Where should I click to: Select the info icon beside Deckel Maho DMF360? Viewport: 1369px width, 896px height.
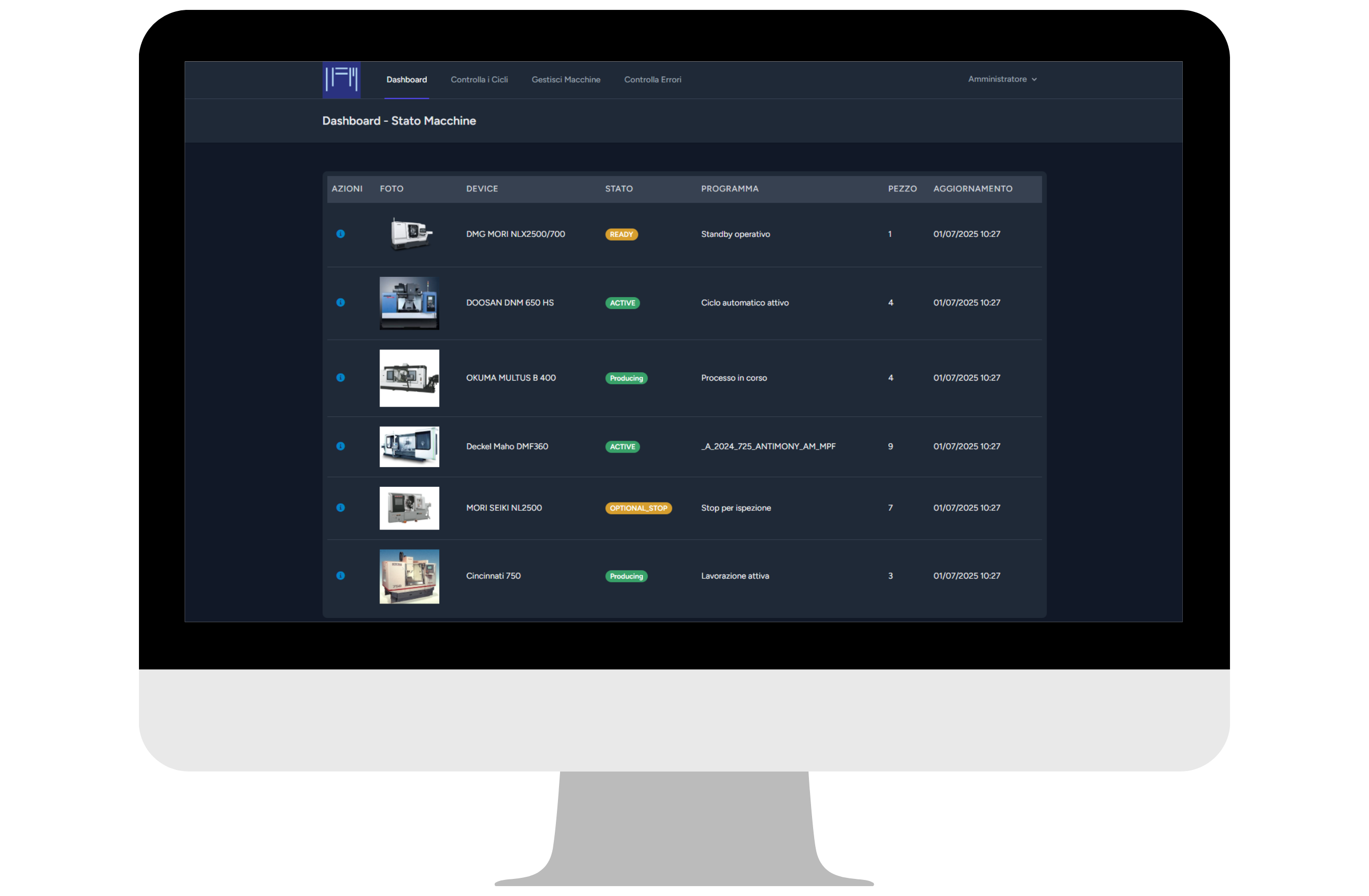[x=341, y=446]
